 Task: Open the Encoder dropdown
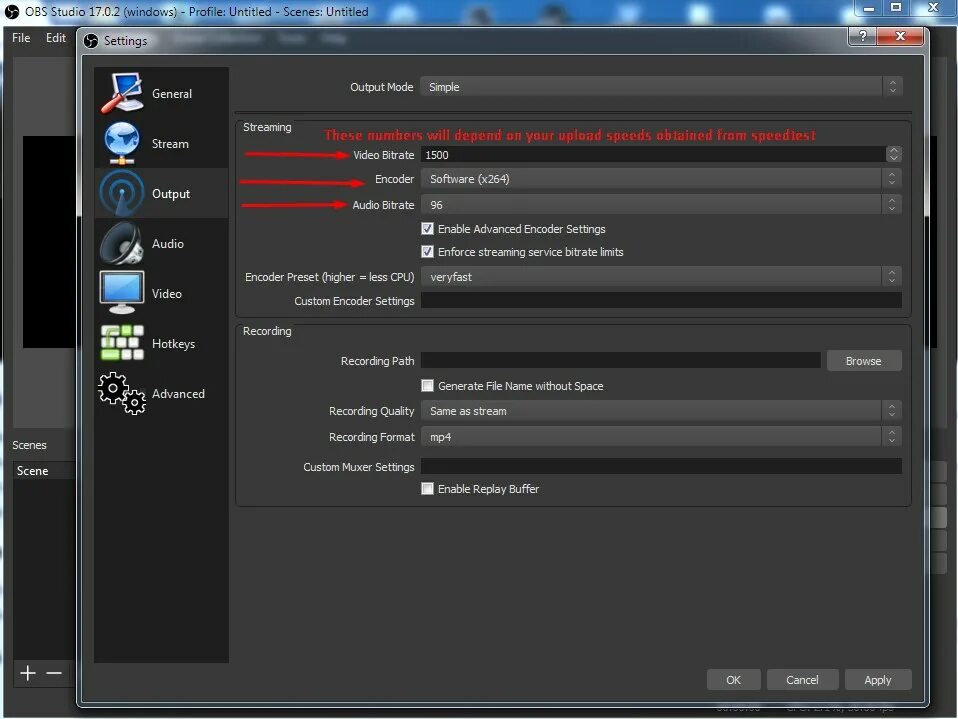click(661, 179)
